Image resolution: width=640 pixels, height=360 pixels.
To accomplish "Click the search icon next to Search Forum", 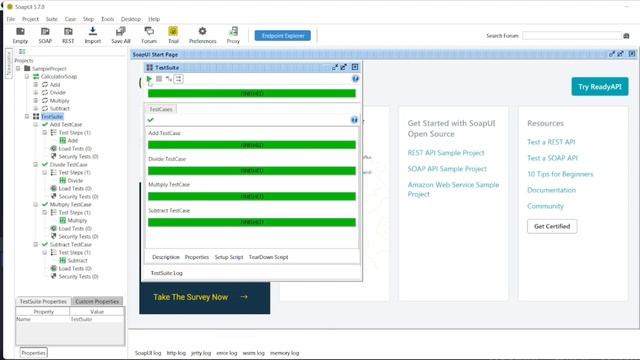I will tap(627, 36).
